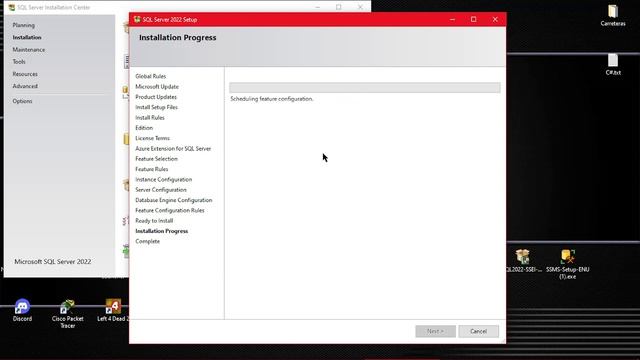Viewport: 640px width, 360px height.
Task: Select Planning in Installation Center
Action: pos(24,25)
